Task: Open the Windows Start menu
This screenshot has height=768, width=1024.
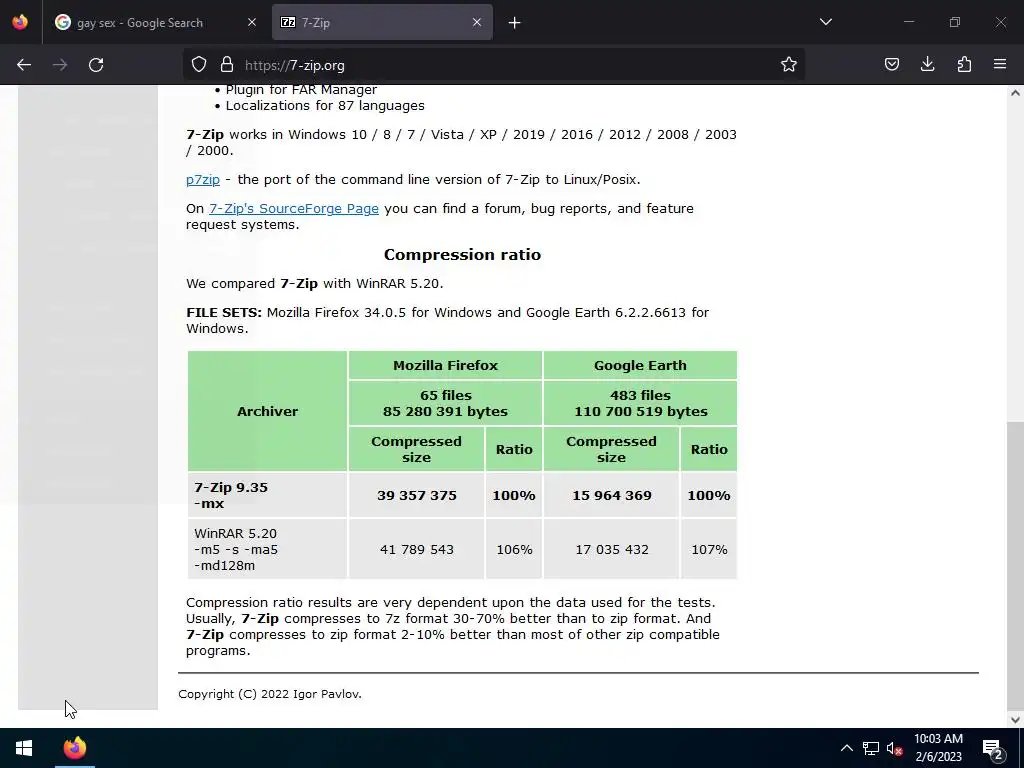Action: (x=24, y=748)
